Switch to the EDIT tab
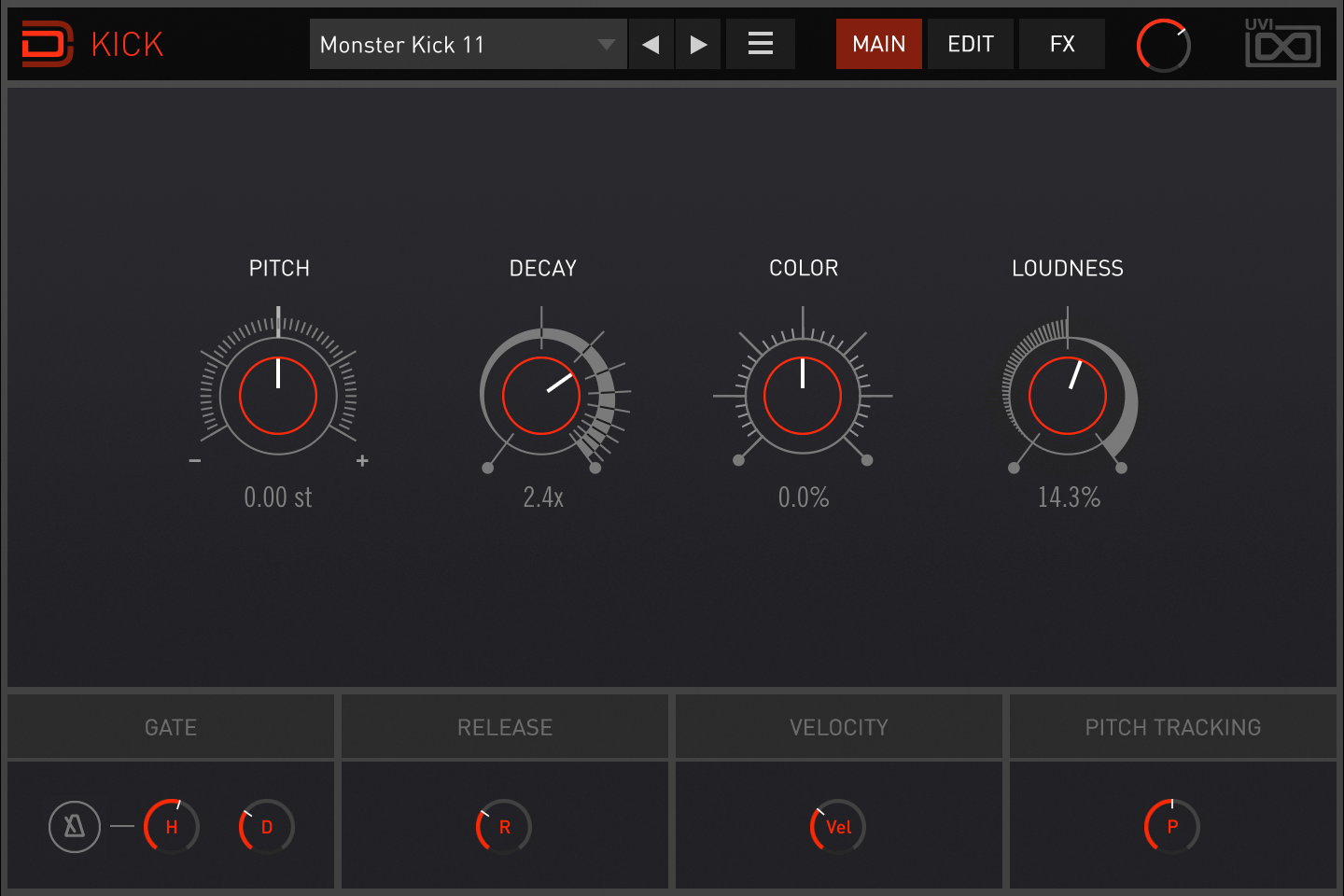This screenshot has height=896, width=1344. point(970,43)
